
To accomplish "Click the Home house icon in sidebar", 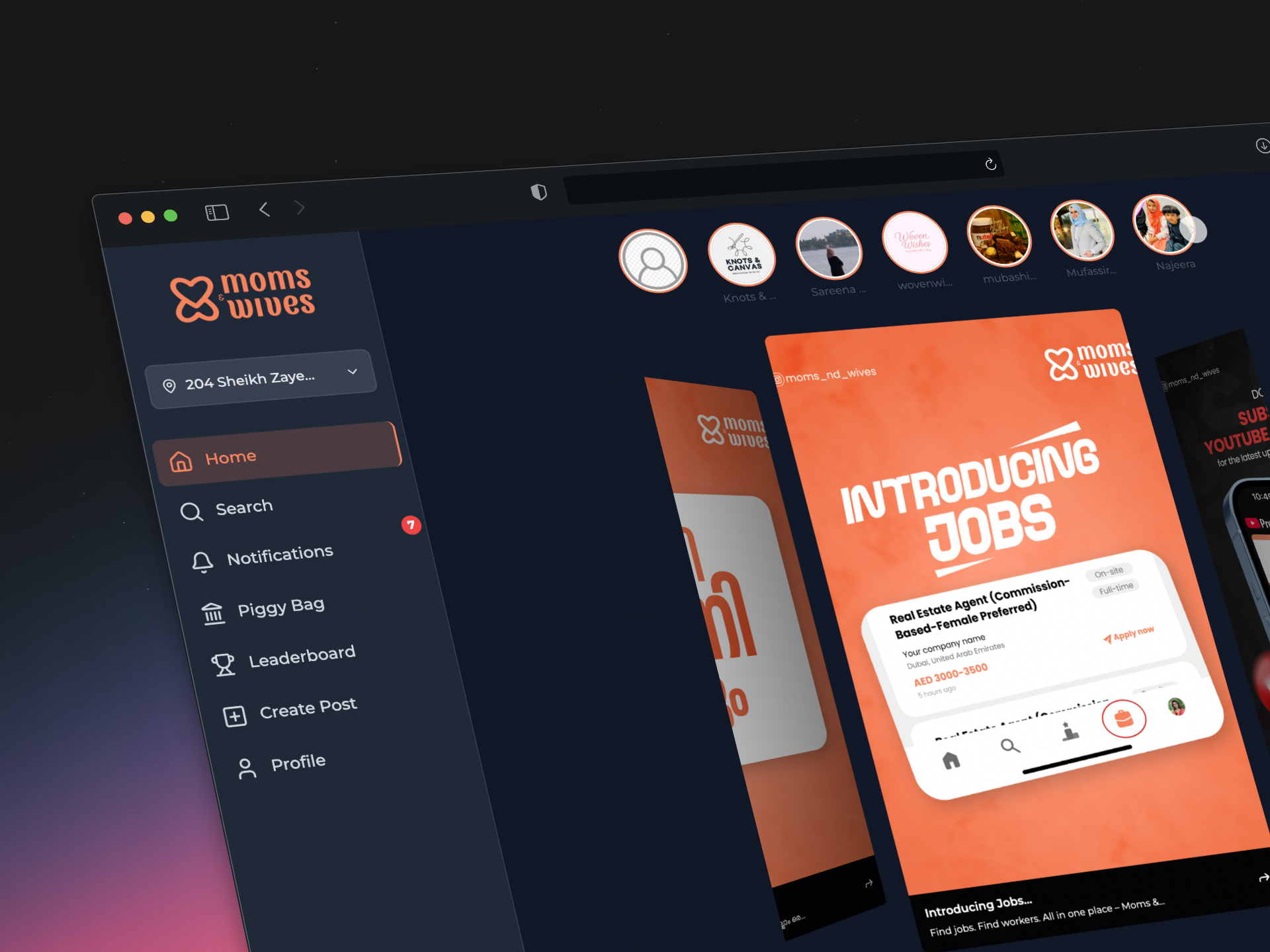I will 181,461.
